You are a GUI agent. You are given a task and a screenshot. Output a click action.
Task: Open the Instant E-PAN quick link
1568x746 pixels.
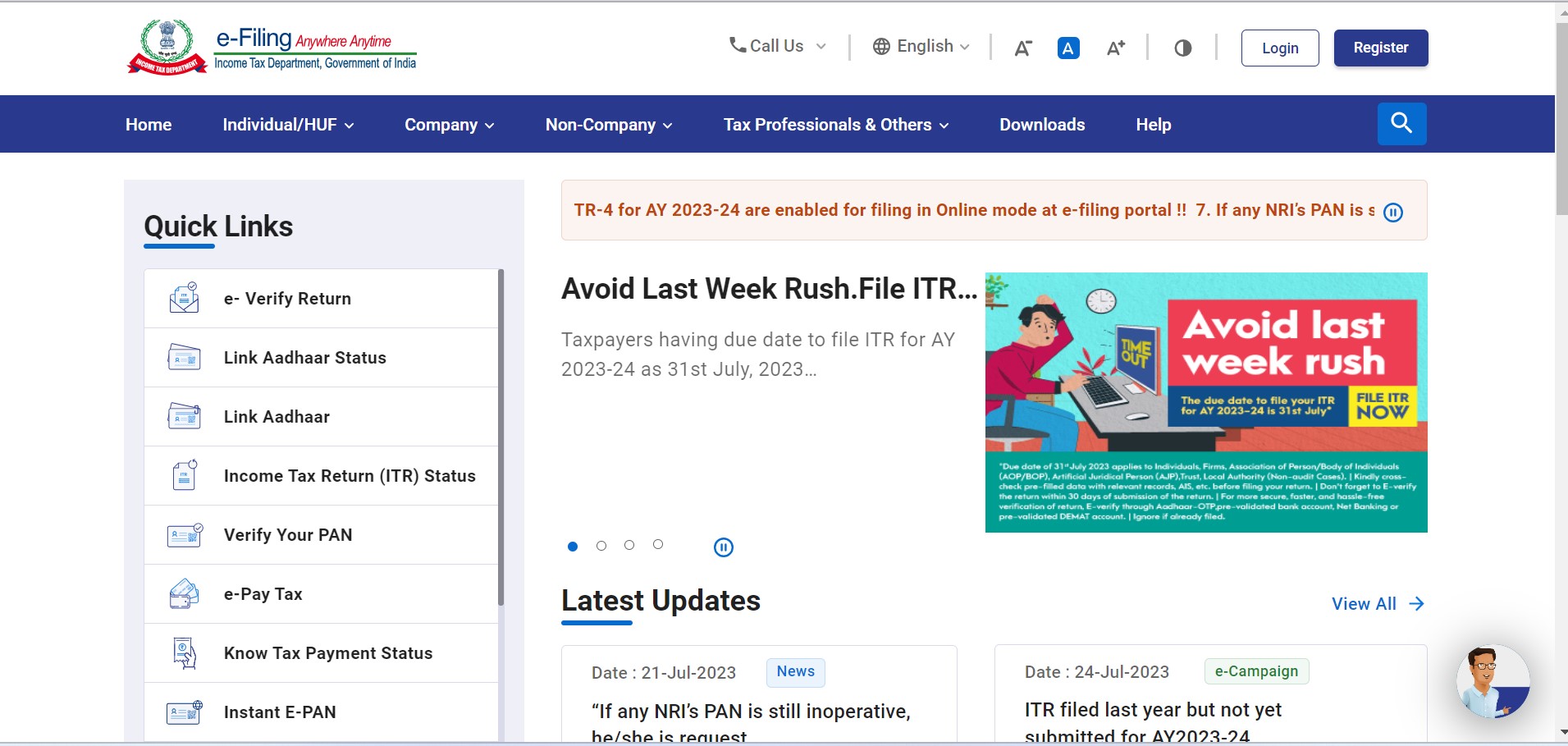pos(321,712)
